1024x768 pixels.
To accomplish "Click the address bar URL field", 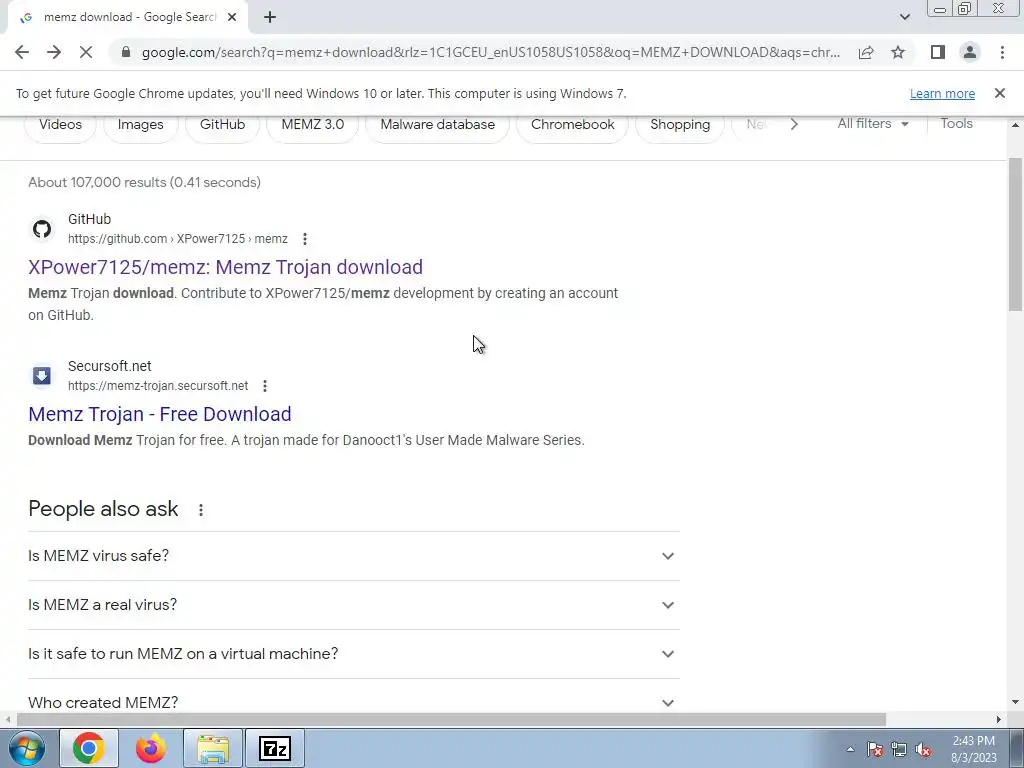I will coord(490,52).
